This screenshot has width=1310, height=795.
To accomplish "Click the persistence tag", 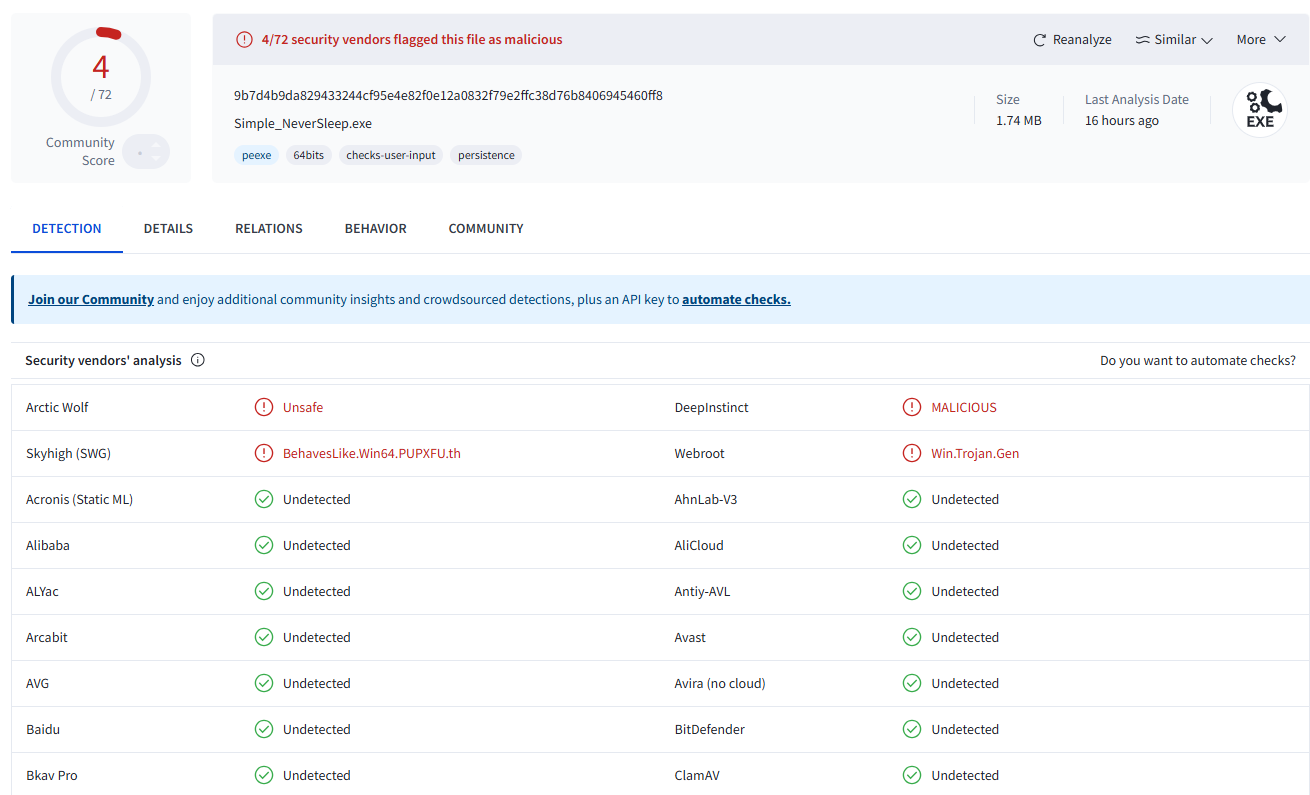I will coord(486,155).
